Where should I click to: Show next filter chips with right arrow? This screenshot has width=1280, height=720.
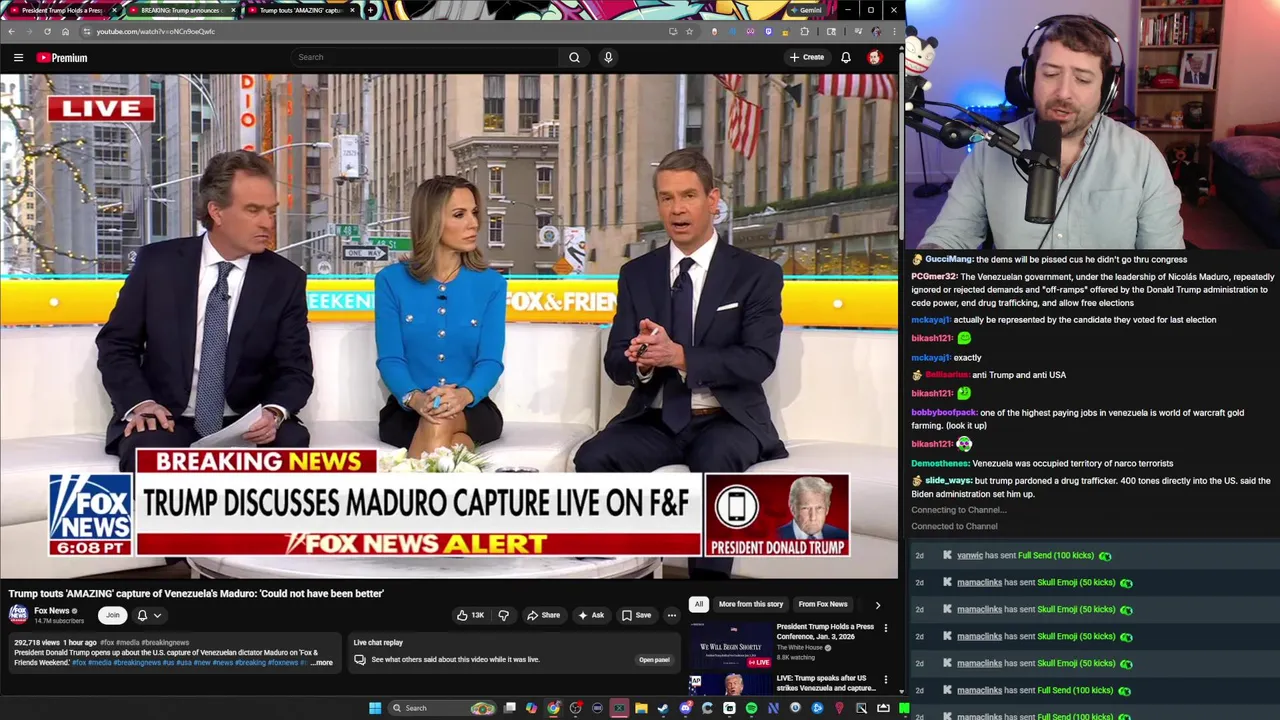tap(878, 604)
